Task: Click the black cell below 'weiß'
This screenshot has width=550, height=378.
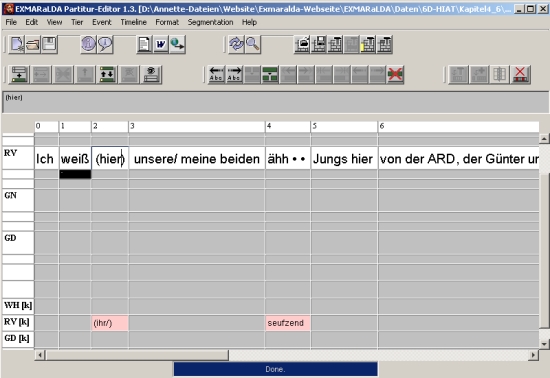Action: coord(75,174)
